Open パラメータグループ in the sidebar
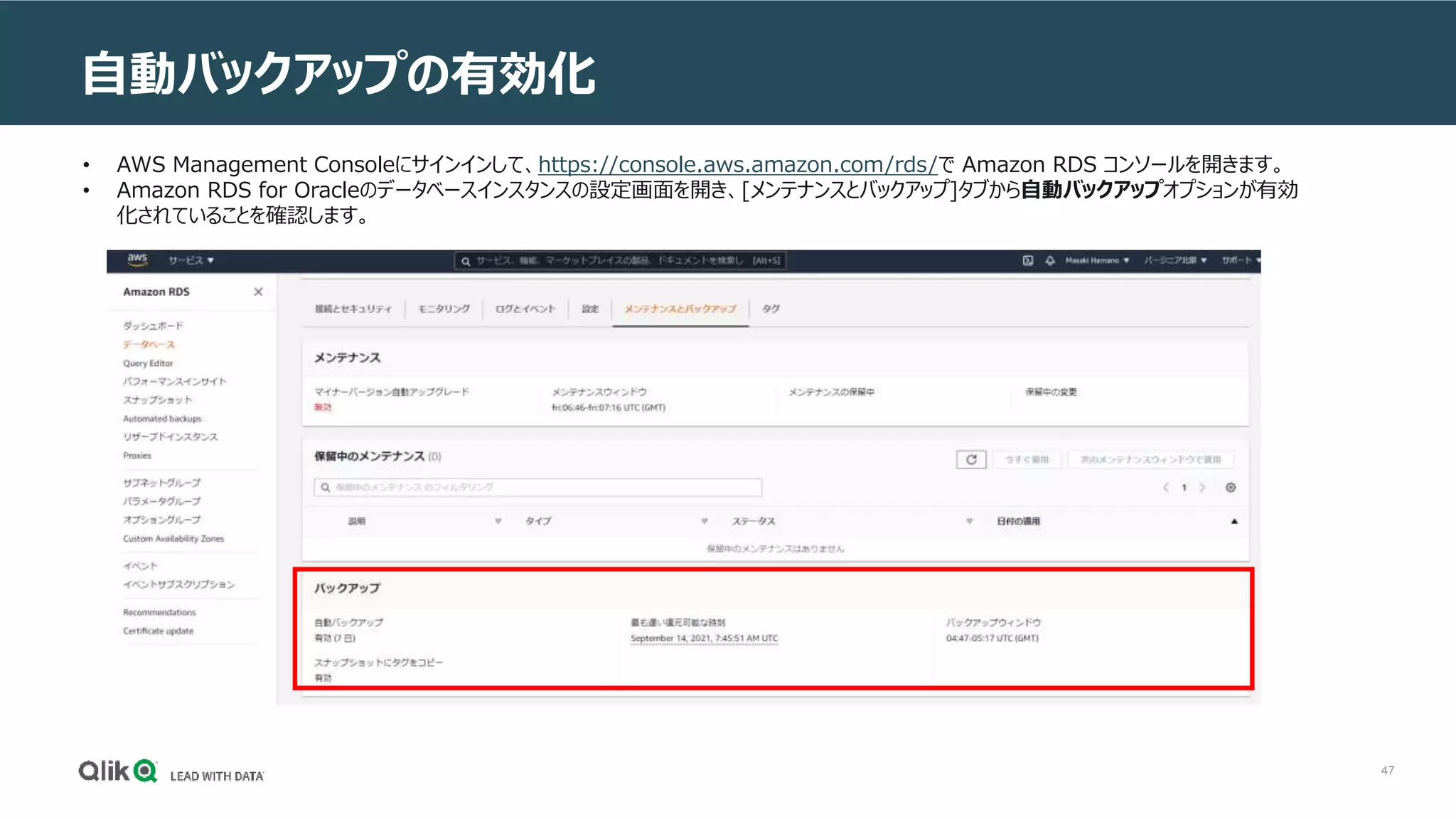The image size is (1456, 819). click(x=161, y=501)
